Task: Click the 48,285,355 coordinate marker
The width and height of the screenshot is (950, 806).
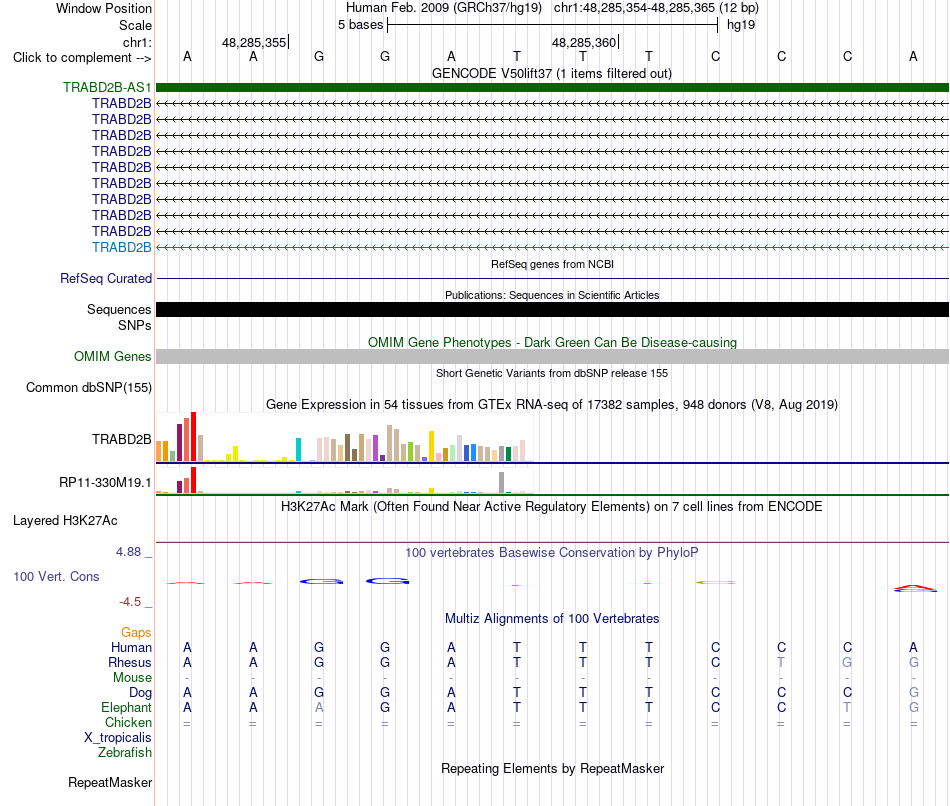Action: click(254, 42)
